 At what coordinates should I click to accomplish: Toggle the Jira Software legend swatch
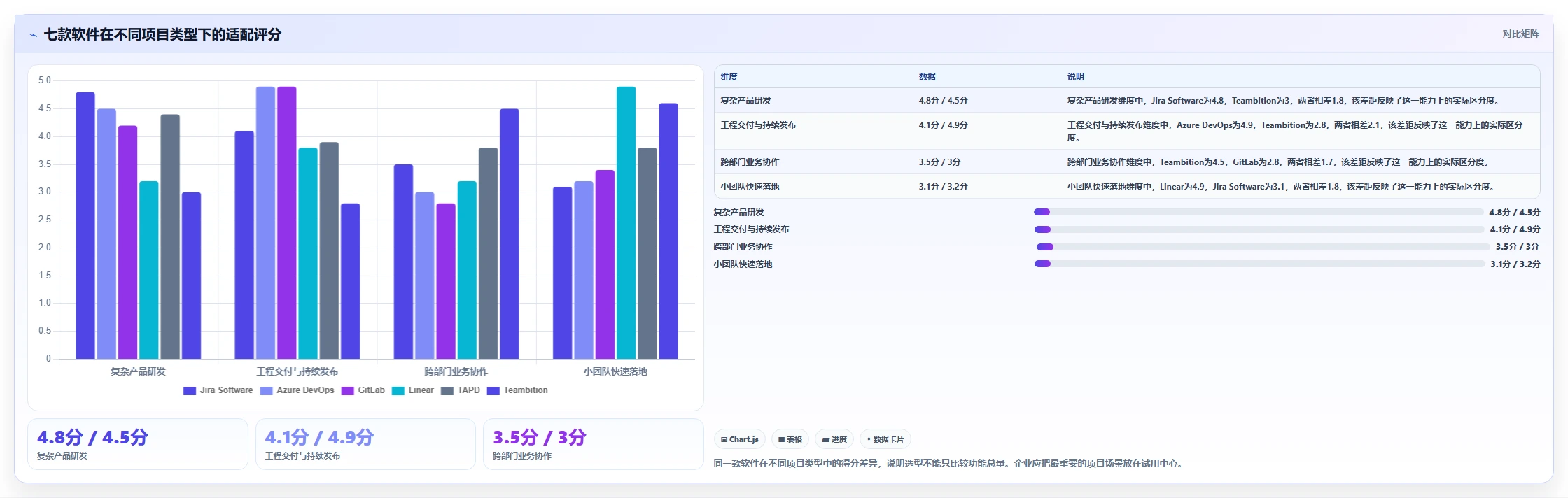[190, 391]
